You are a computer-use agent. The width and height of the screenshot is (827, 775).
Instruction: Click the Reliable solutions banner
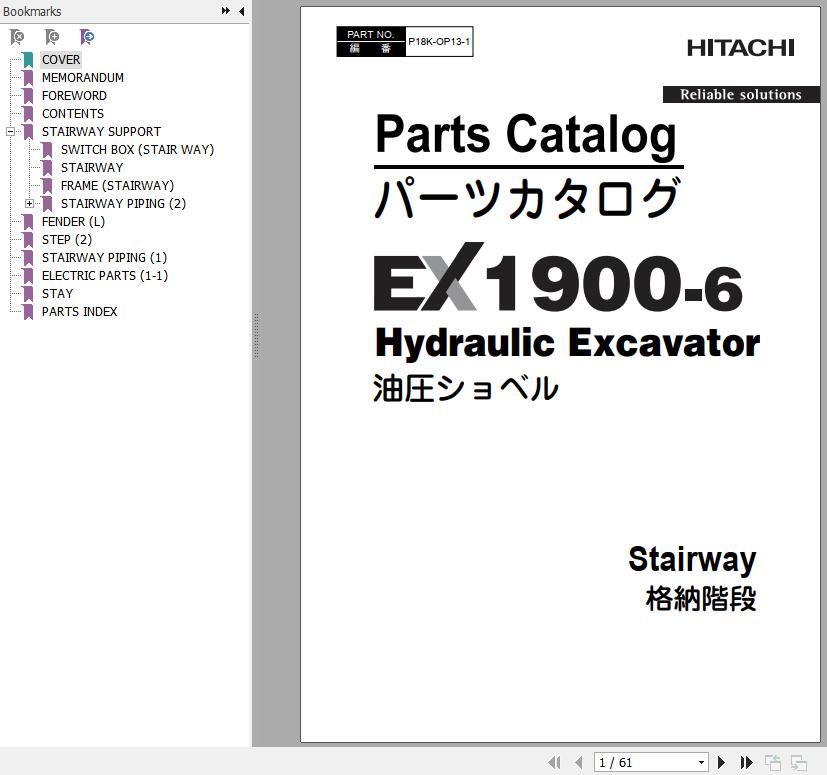coord(741,94)
